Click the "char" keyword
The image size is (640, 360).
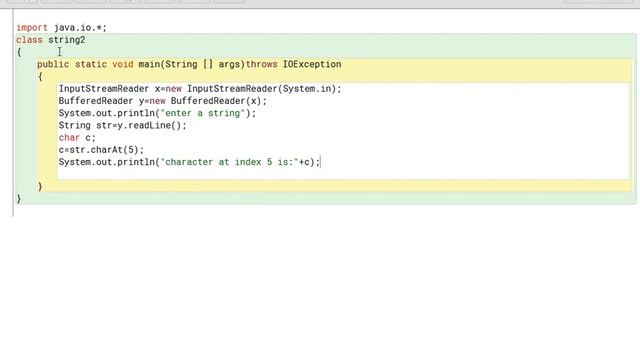69,138
